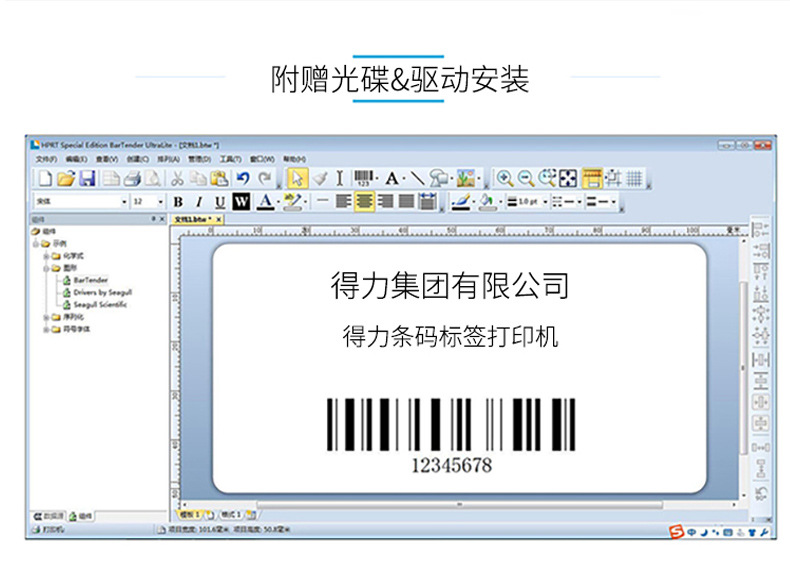Screen dimensions: 790x570
Task: Click the horizontal scrollbar below canvas
Action: coord(459,504)
